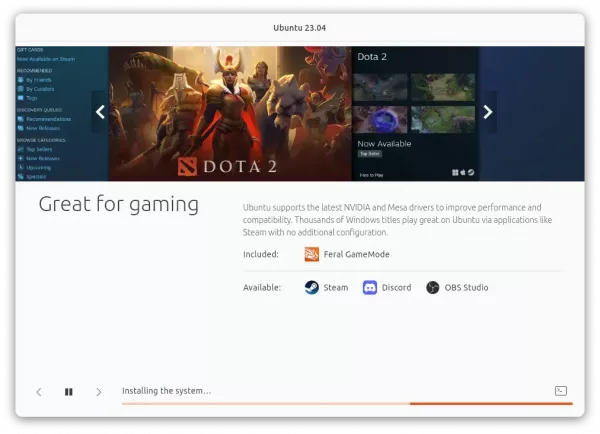This screenshot has width=600, height=434.
Task: Click the right carousel arrow on banner
Action: (x=488, y=112)
